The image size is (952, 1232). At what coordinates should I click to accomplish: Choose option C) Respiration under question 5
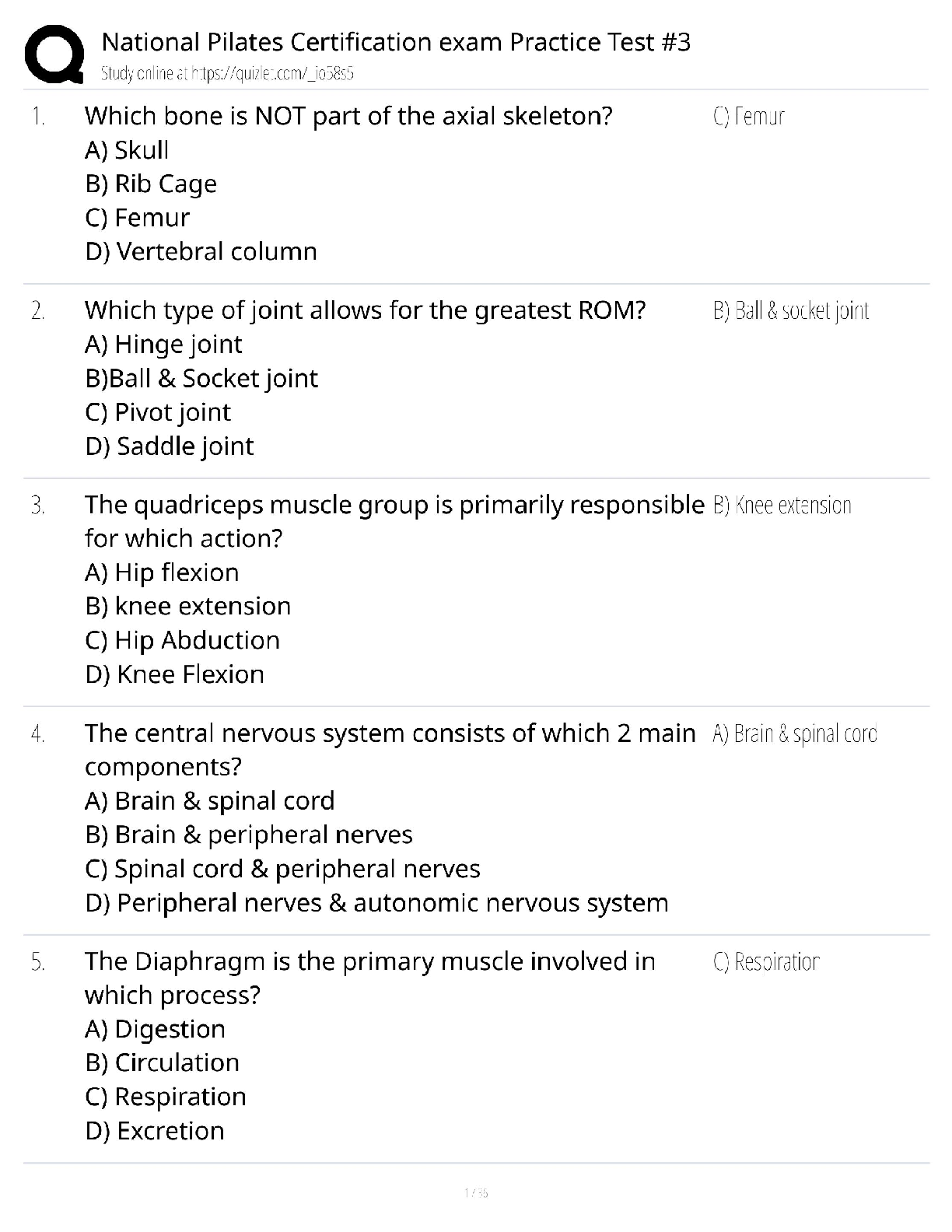point(166,1097)
